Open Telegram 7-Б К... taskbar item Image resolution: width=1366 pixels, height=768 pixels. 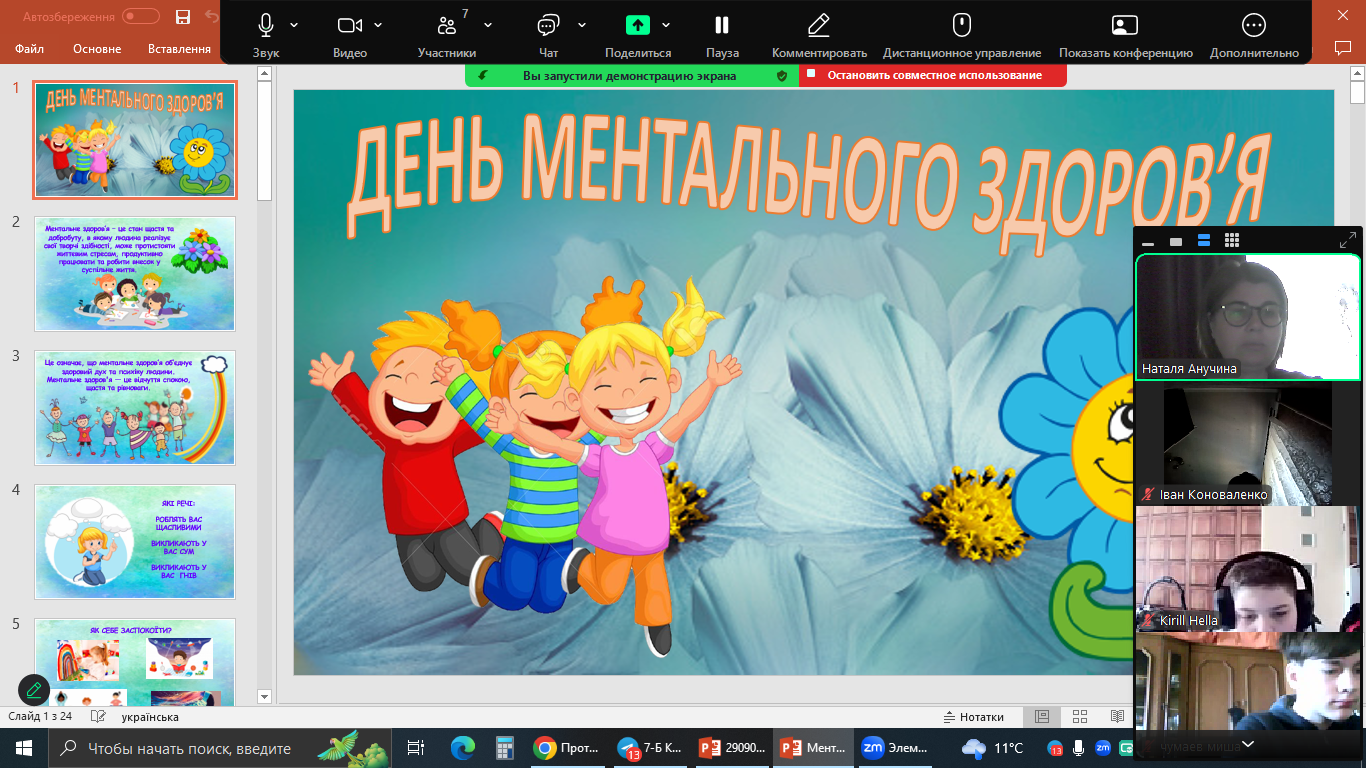pos(648,748)
